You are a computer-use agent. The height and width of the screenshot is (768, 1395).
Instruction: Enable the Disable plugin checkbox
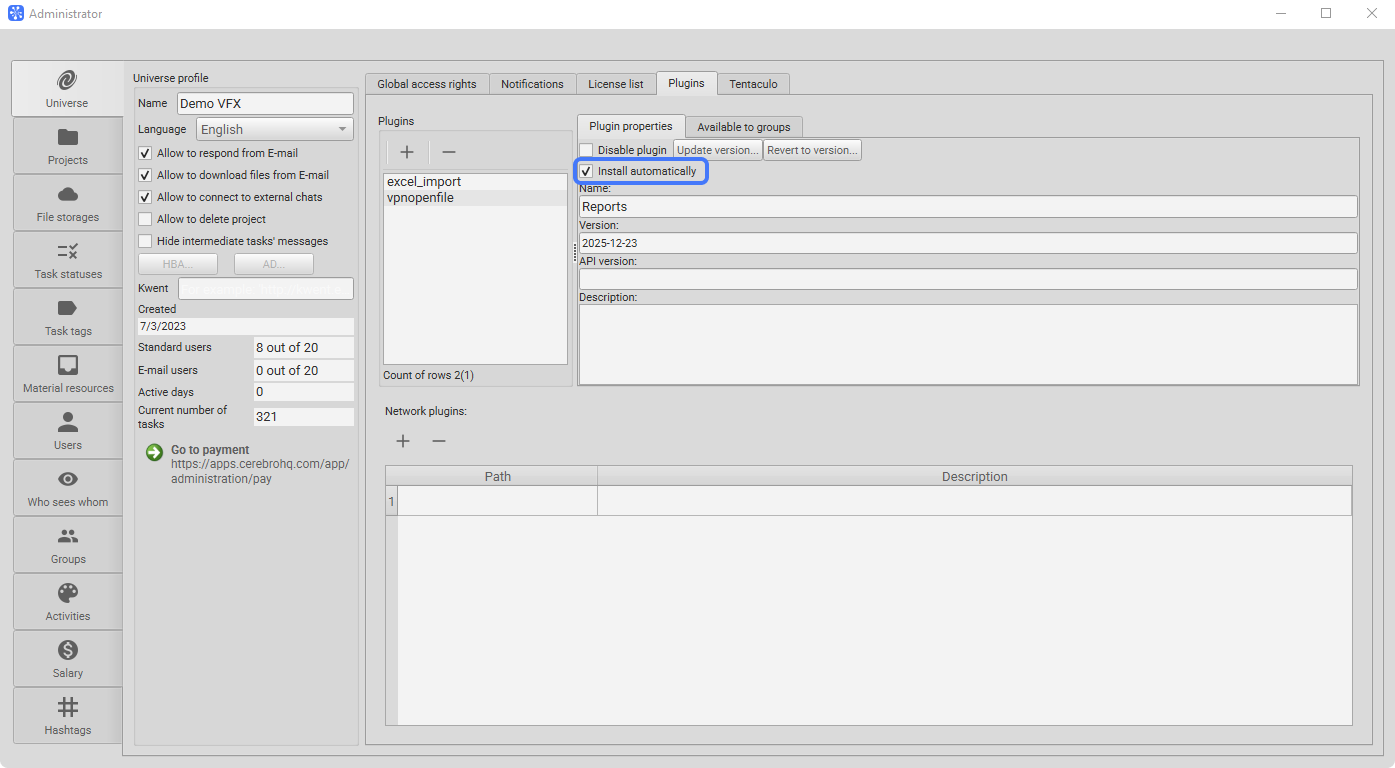pos(587,150)
